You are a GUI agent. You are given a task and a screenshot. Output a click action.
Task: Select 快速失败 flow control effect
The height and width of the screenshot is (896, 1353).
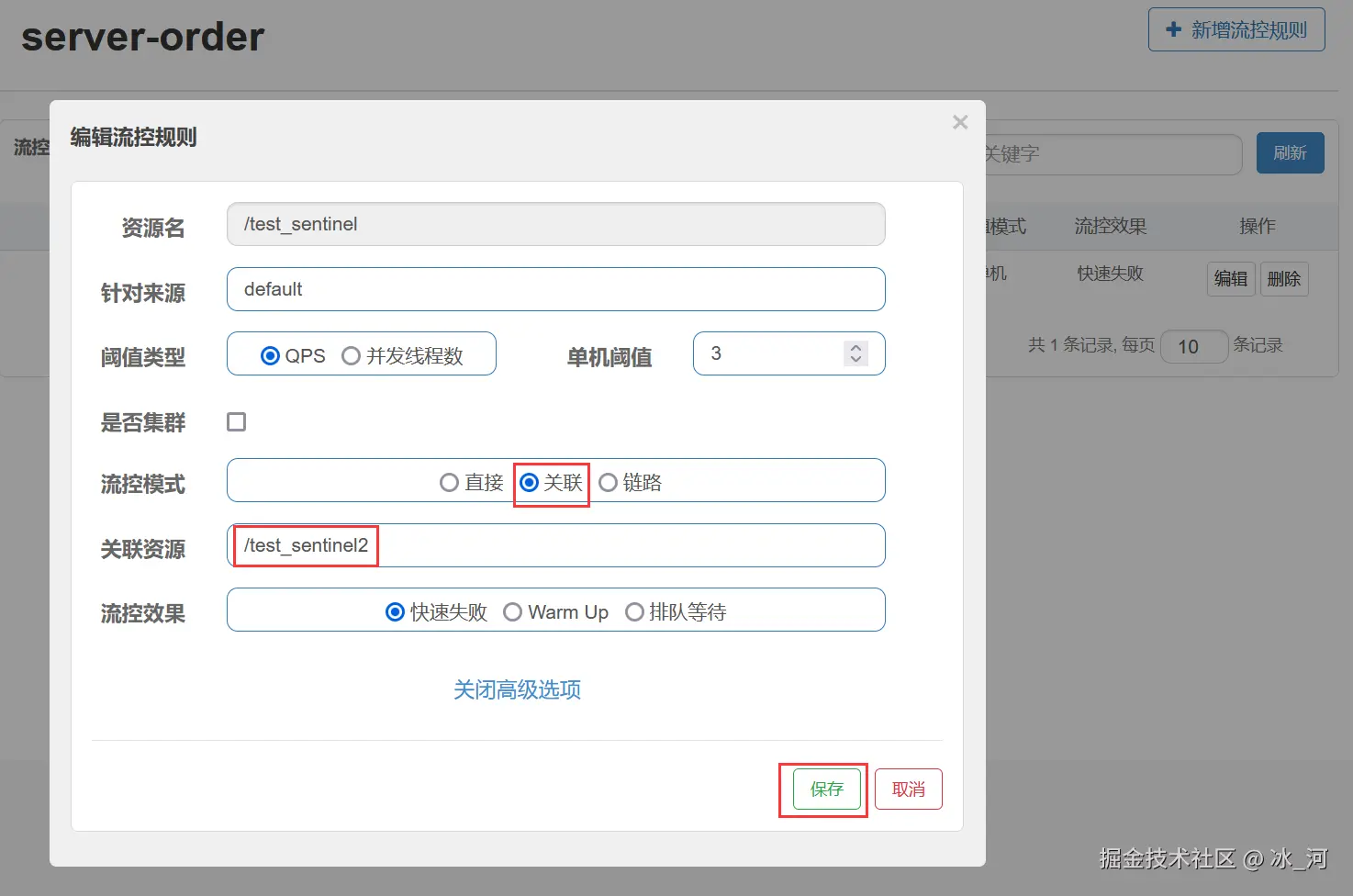[395, 612]
